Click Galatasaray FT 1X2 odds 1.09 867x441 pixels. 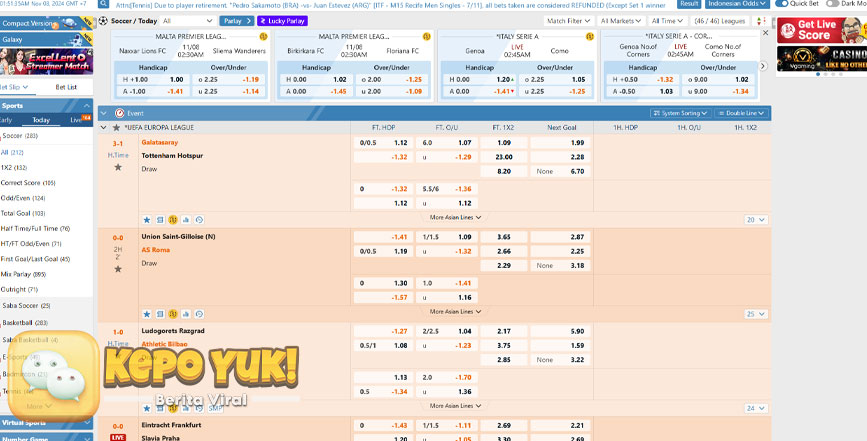[504, 143]
